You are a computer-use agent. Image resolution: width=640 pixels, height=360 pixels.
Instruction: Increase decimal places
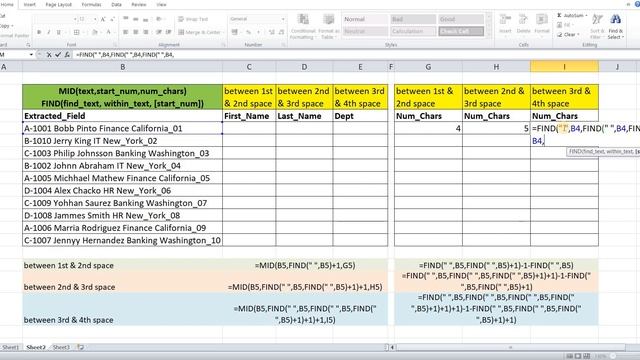[272, 32]
